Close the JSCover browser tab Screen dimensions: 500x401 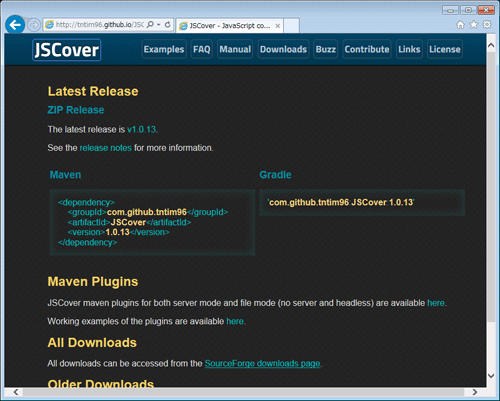(x=278, y=26)
